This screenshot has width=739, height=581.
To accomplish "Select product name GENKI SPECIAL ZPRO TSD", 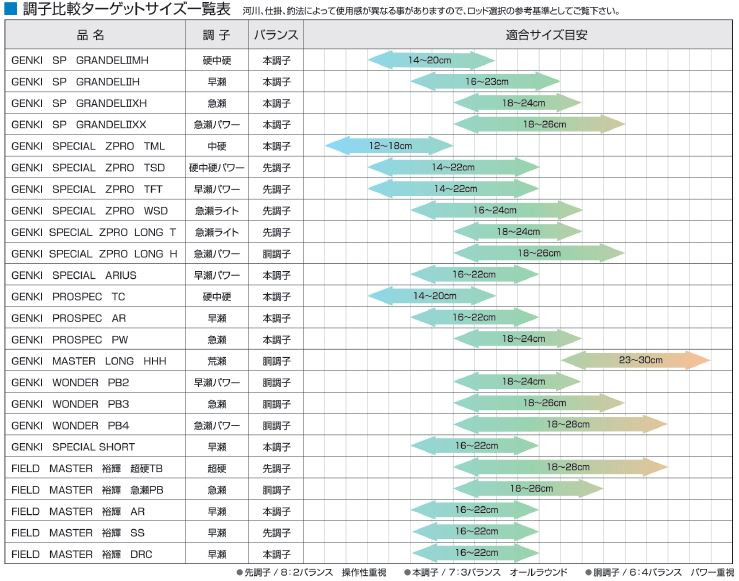I will click(x=88, y=168).
